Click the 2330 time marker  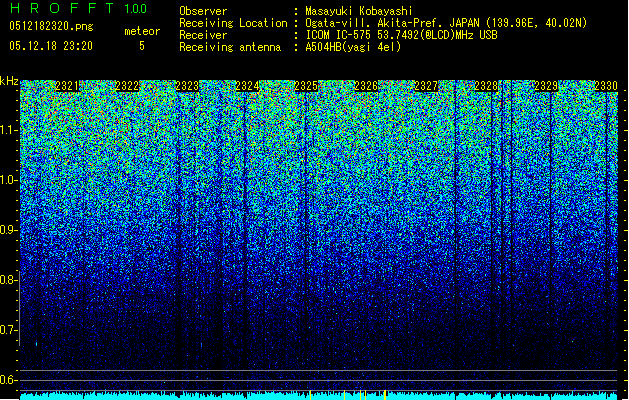(606, 86)
